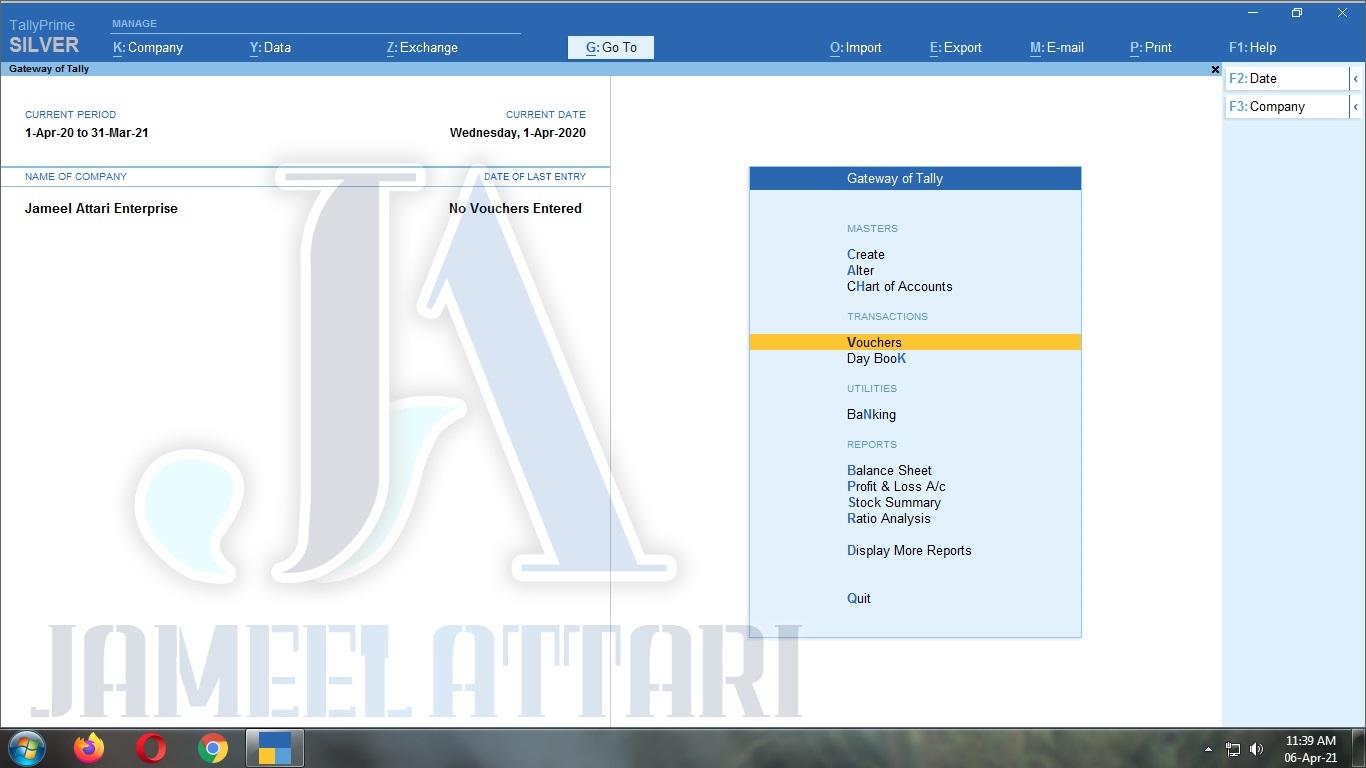Click the DATE OF LAST ENTRY label
This screenshot has width=1366, height=768.
(535, 176)
